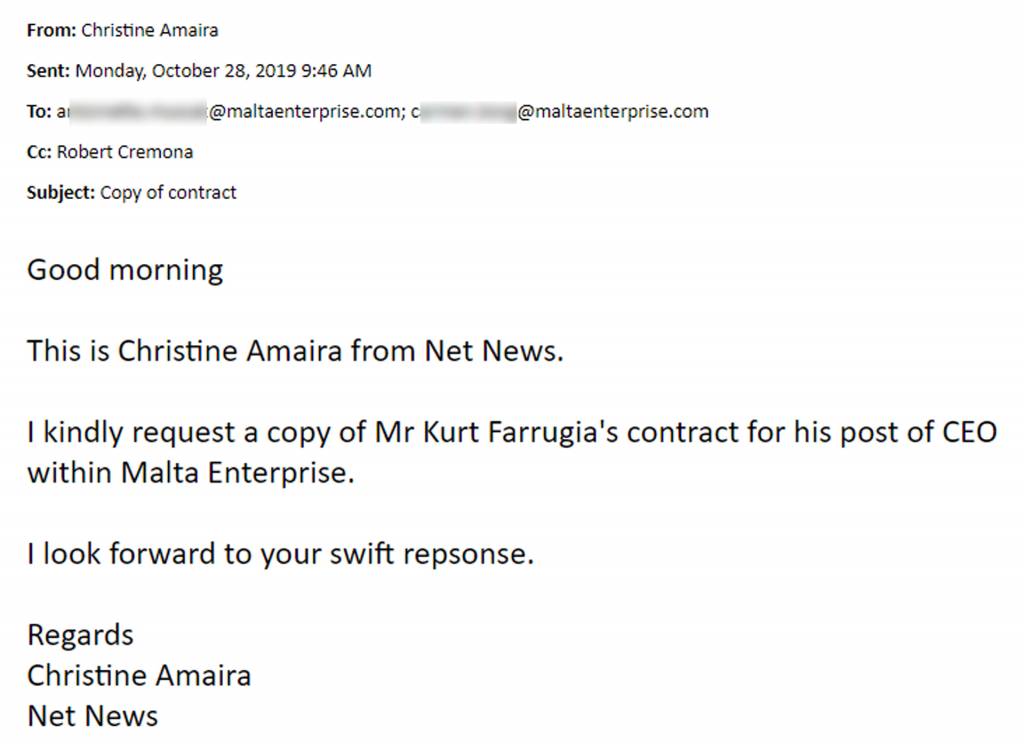
Task: Click the words Net News in introduction
Action: (x=494, y=351)
